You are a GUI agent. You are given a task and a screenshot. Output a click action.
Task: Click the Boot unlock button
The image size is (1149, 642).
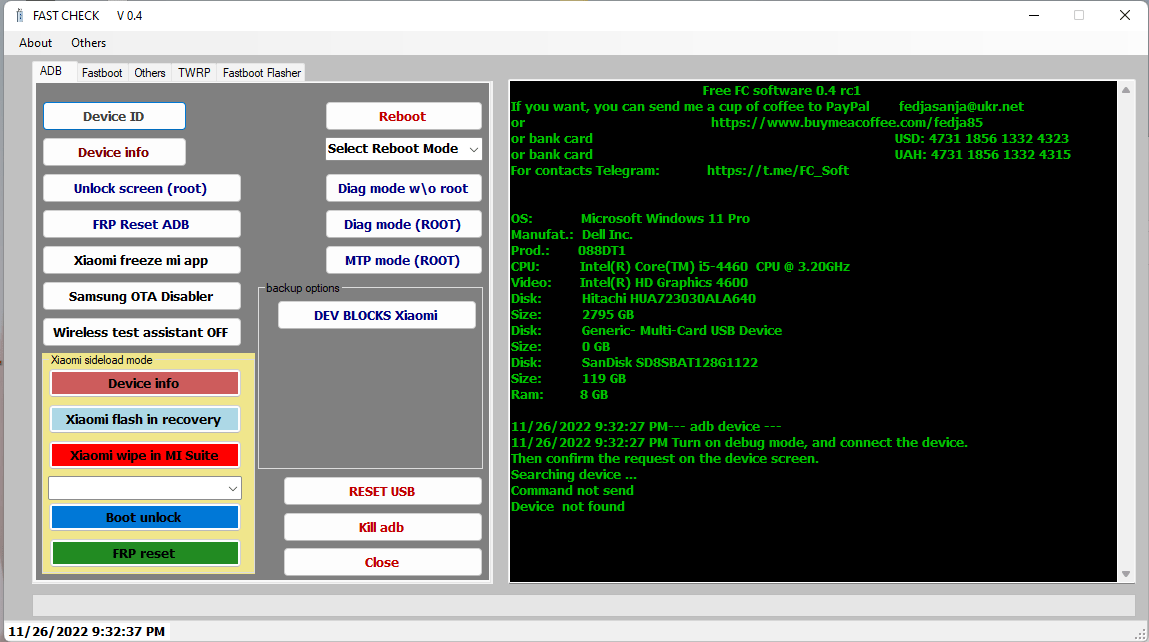[144, 517]
